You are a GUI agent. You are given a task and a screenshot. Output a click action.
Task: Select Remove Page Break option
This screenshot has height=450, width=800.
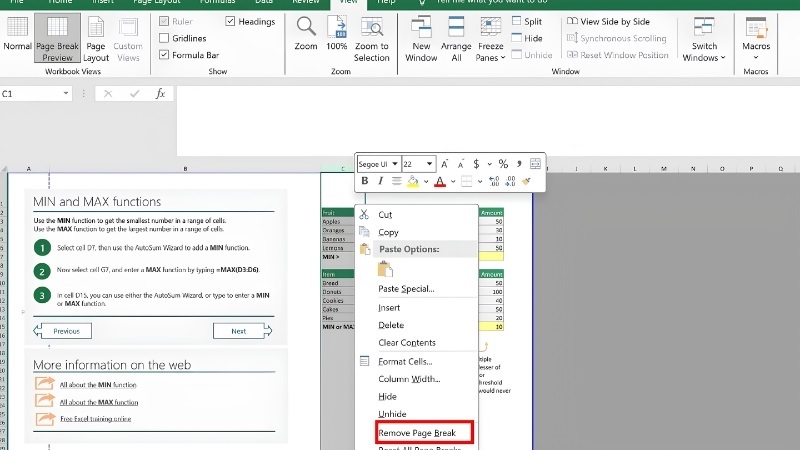(x=424, y=433)
